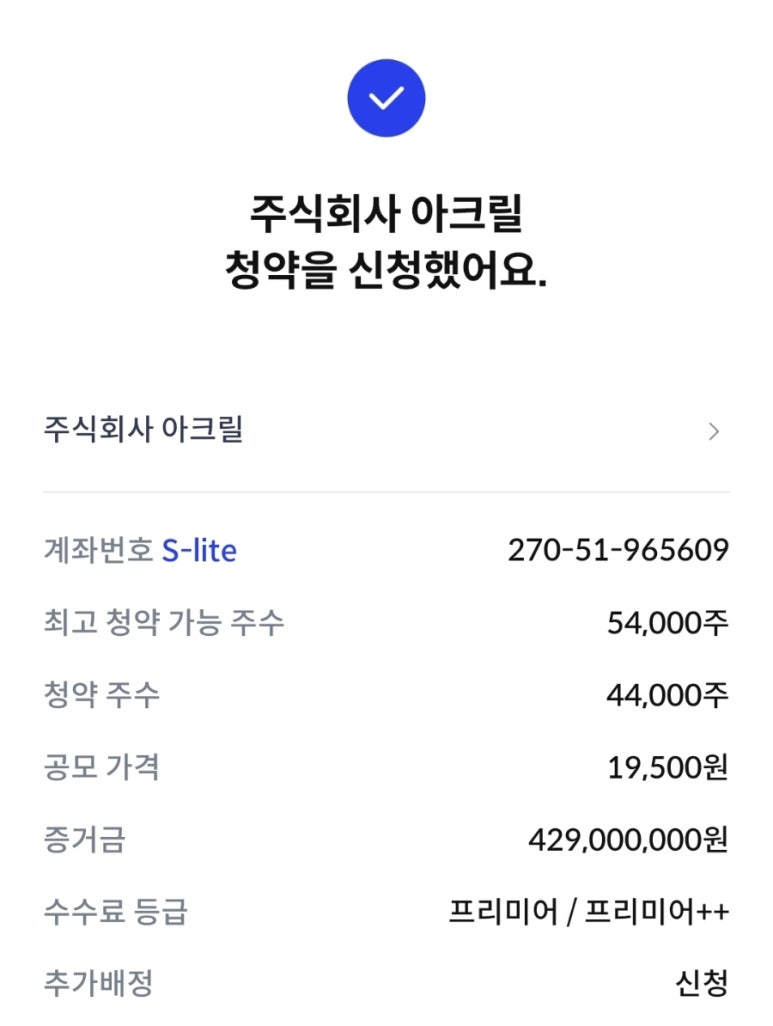Select the account number 270-51-965609

coord(618,550)
